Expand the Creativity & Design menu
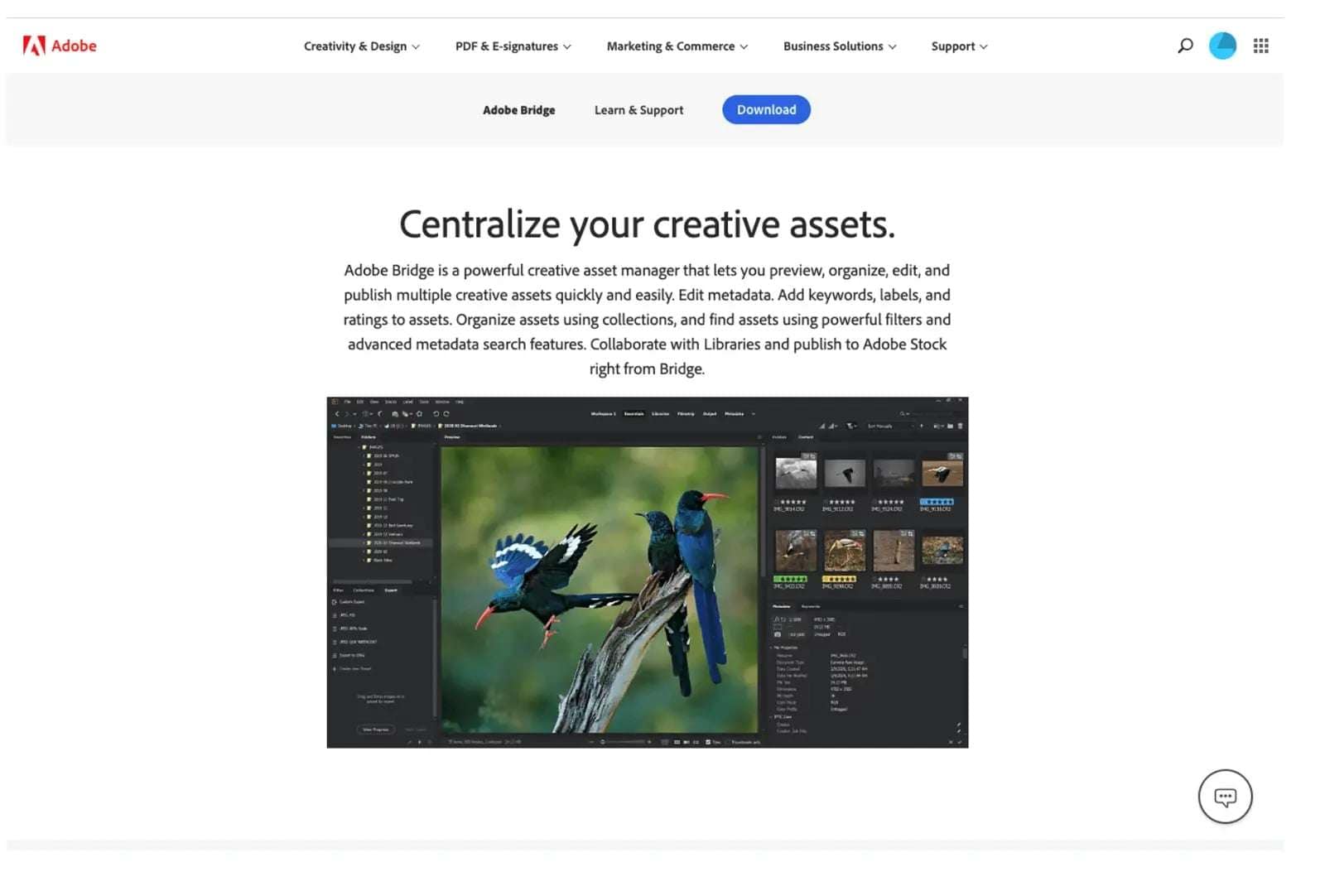The width and height of the screenshot is (1325, 896). click(x=362, y=46)
